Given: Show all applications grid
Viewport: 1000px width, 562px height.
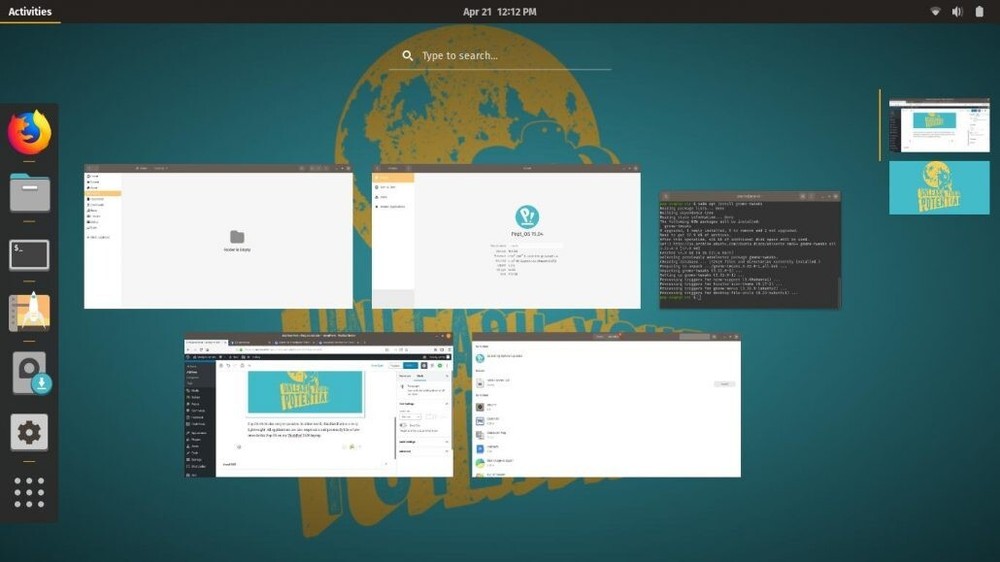Looking at the screenshot, I should [x=29, y=492].
